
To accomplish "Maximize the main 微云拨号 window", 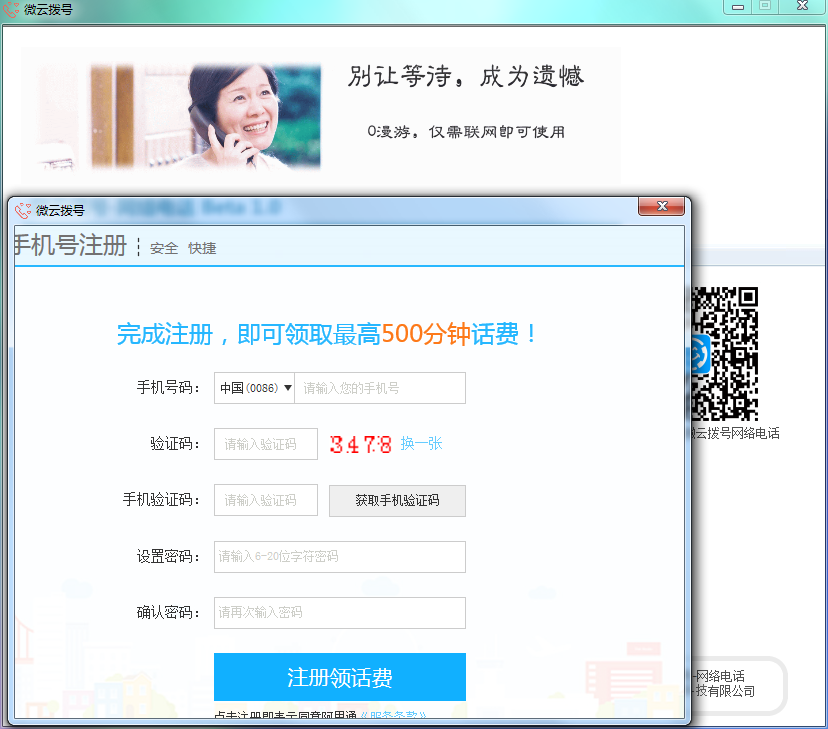I will 765,6.
